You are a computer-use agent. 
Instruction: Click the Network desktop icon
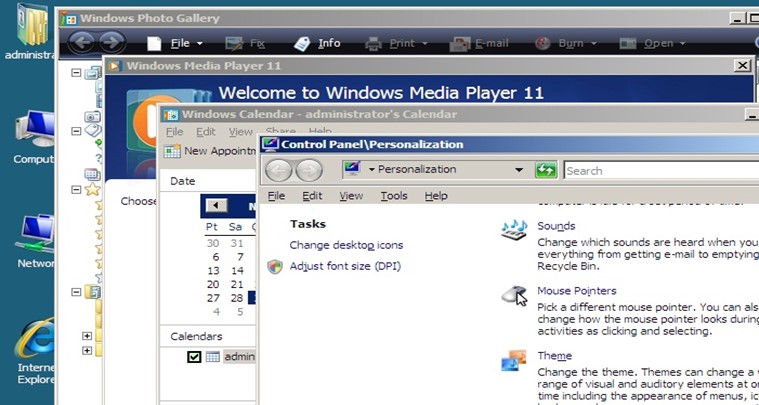(x=36, y=237)
